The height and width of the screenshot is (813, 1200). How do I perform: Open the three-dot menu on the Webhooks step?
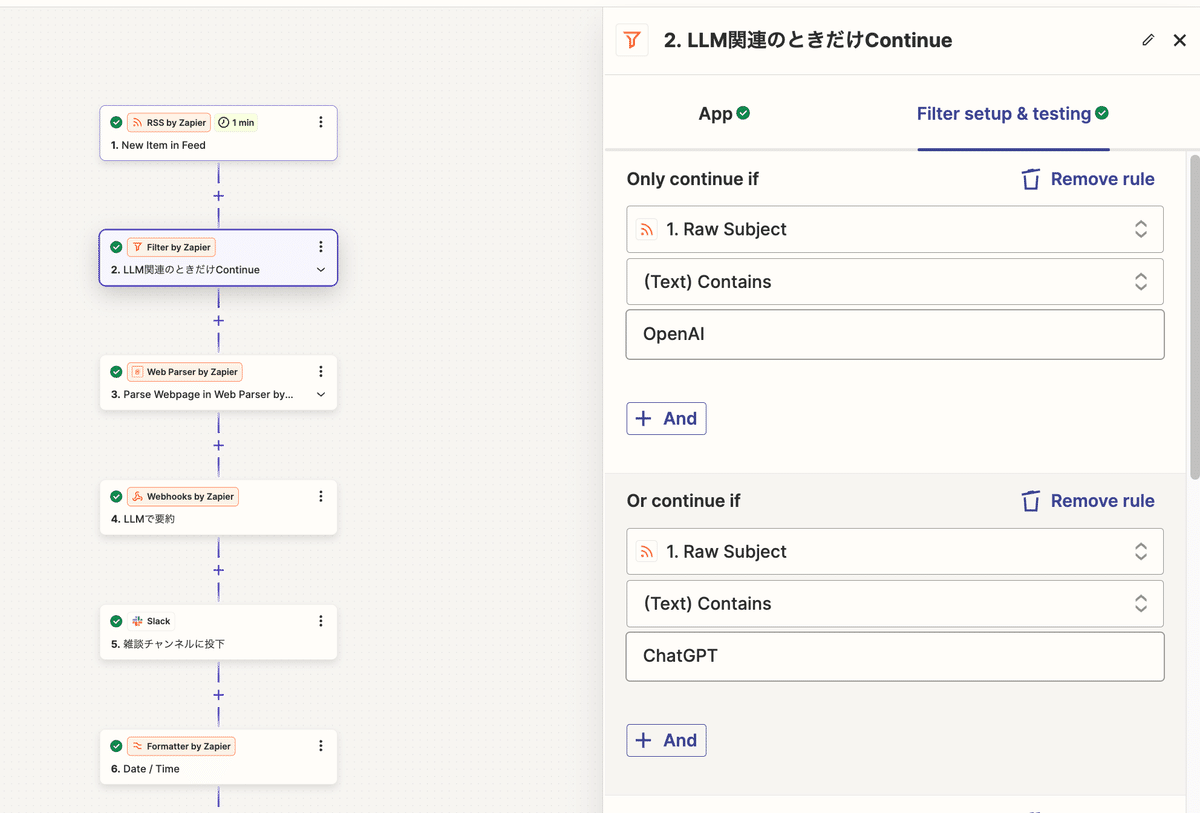(320, 496)
